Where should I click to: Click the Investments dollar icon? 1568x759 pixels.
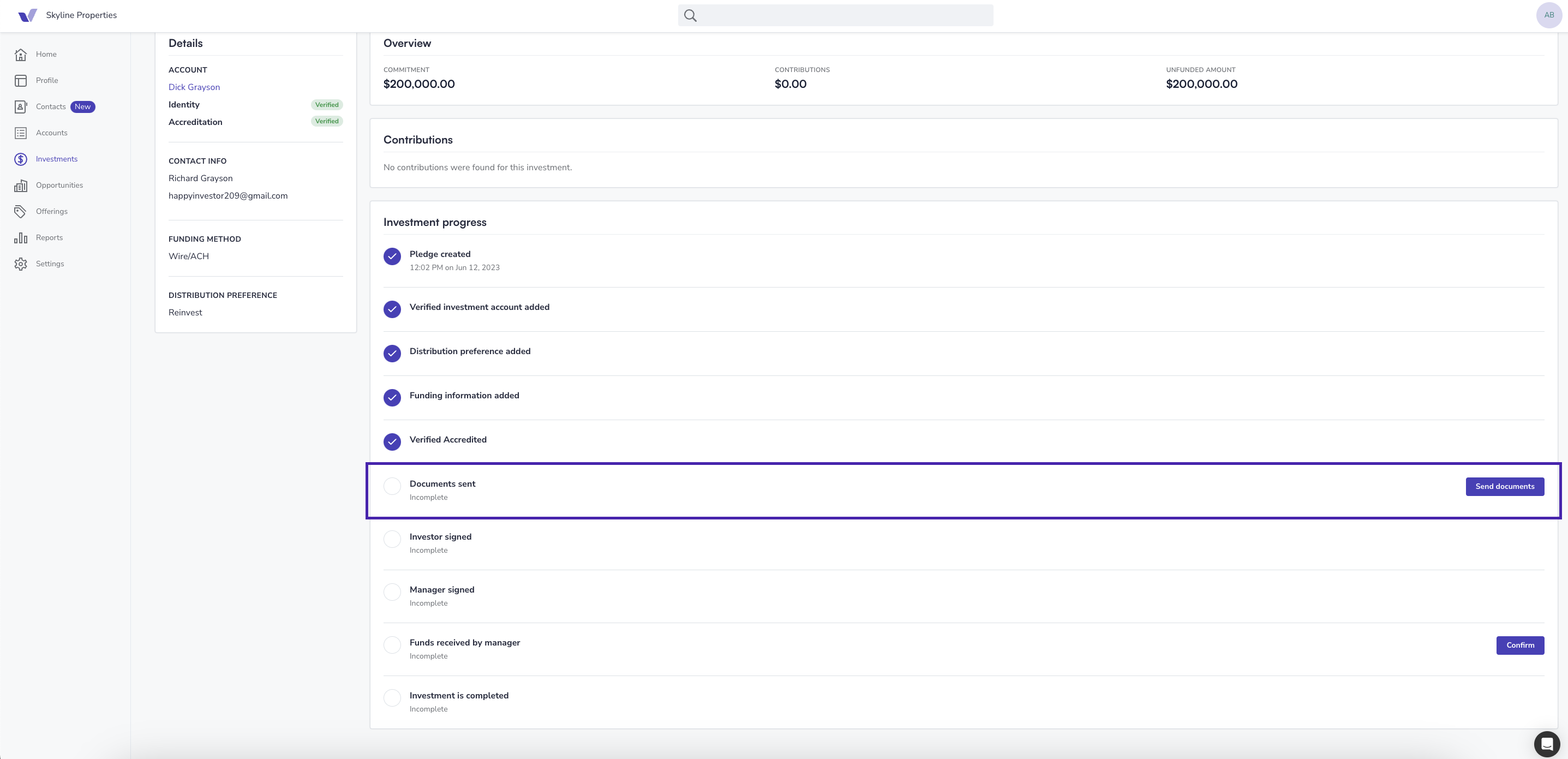21,159
